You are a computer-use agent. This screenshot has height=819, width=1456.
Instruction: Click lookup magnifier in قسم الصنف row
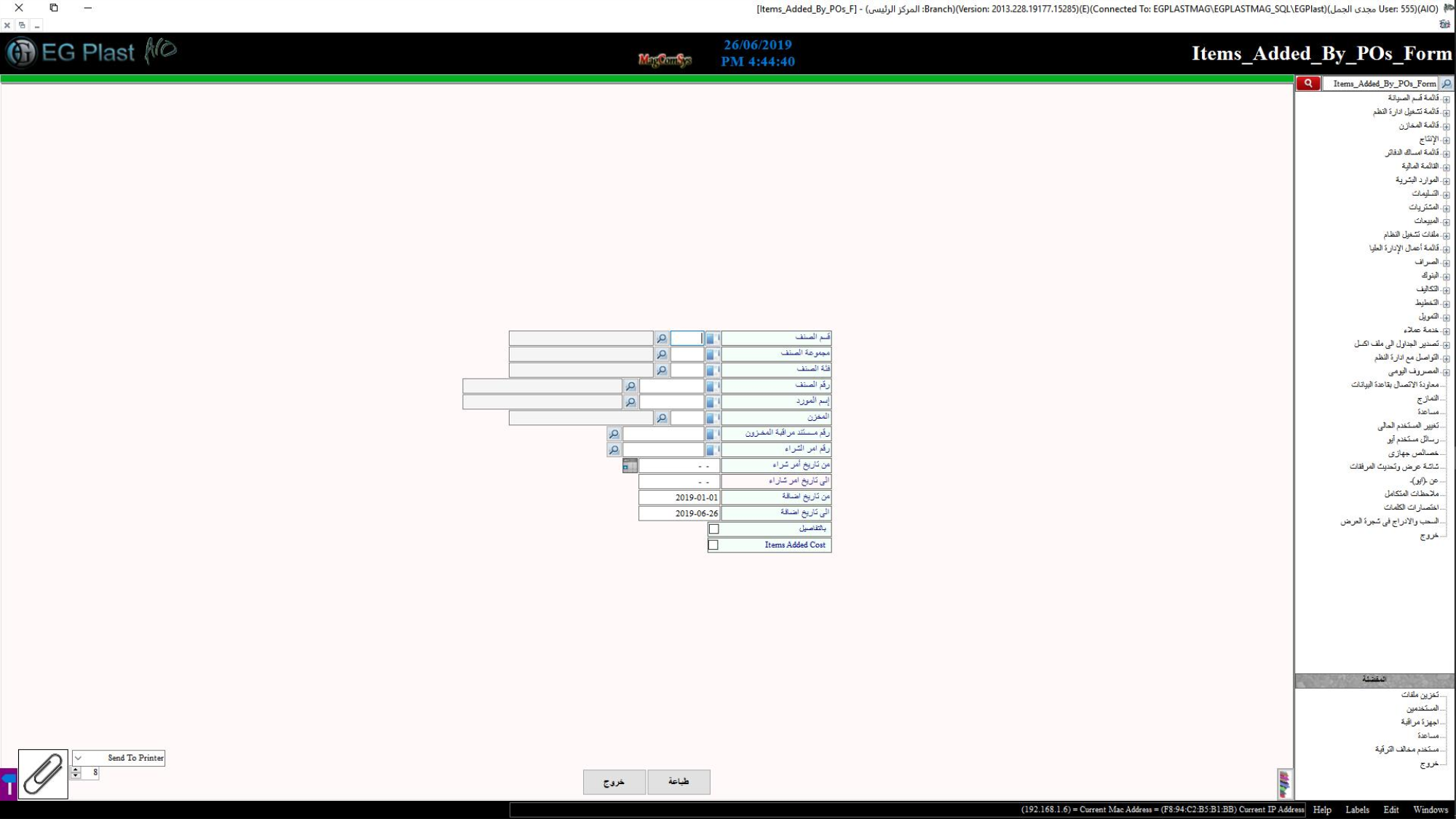661,339
